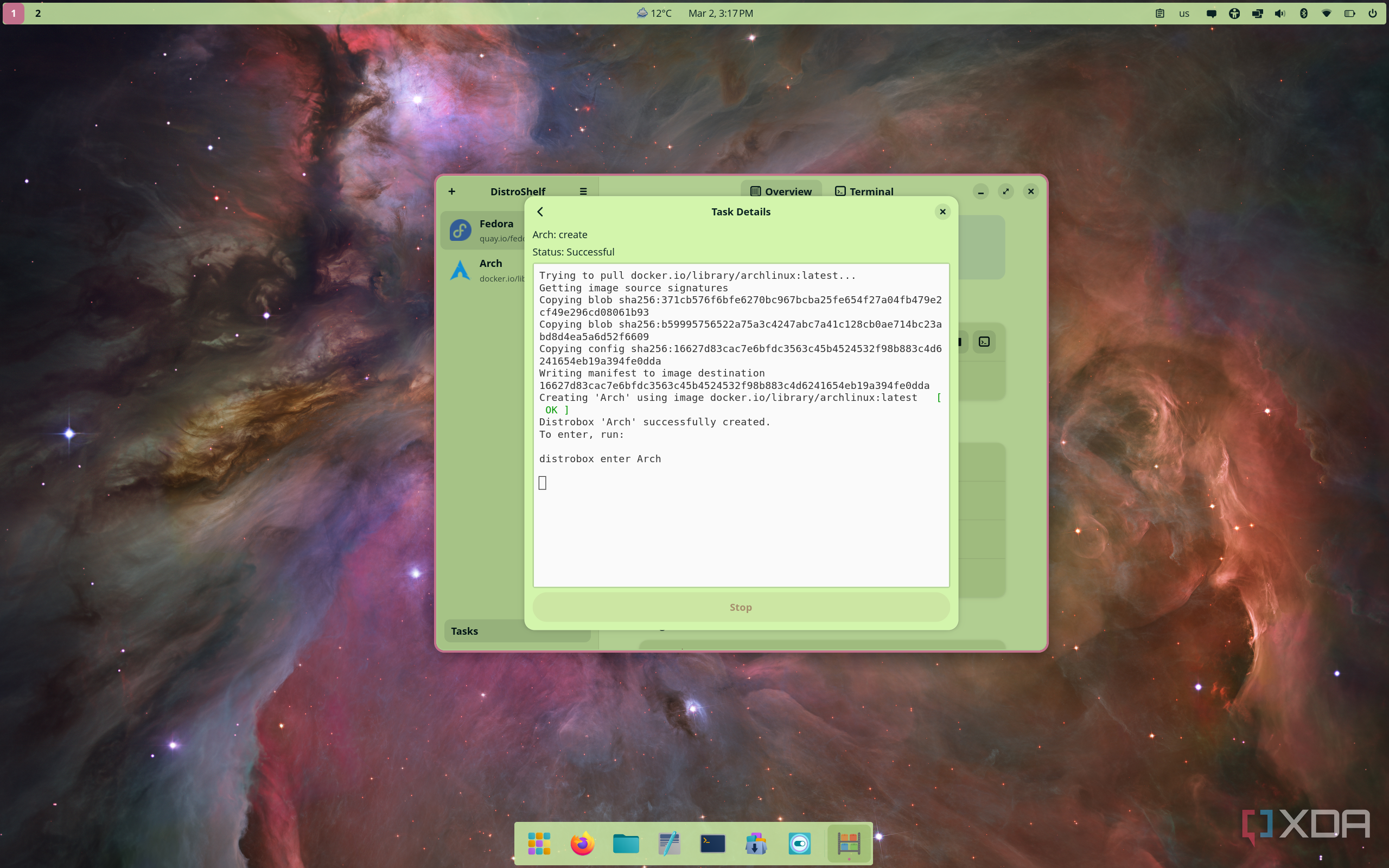Open the Wi-Fi network applet

pyautogui.click(x=1327, y=13)
